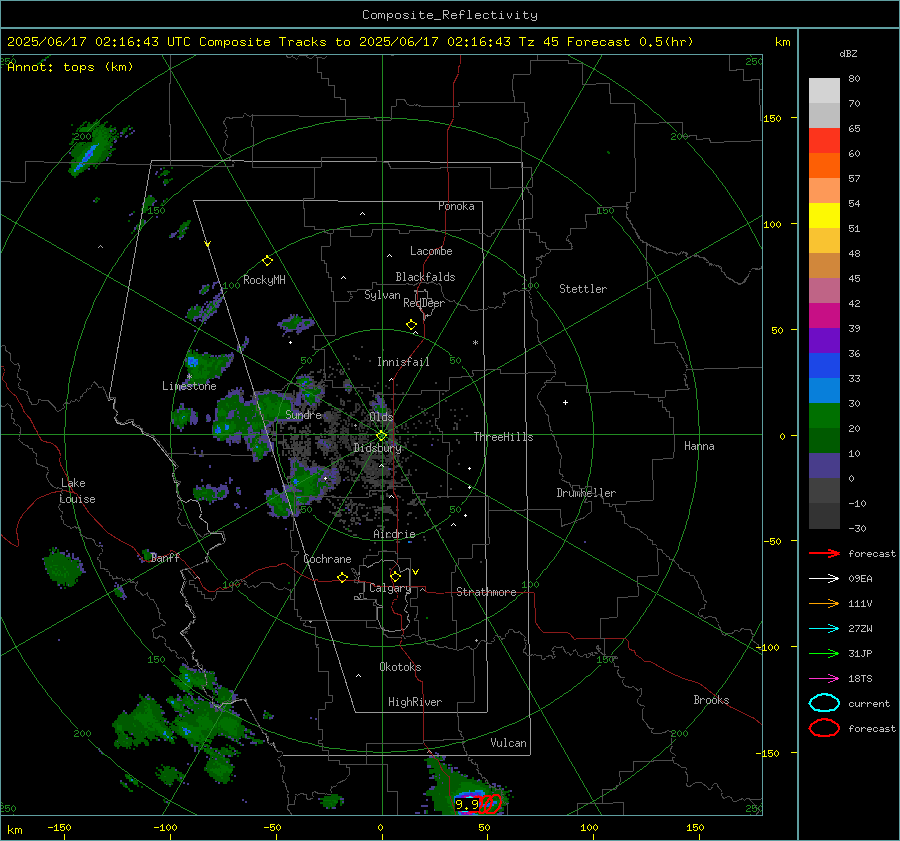This screenshot has height=841, width=900.
Task: Click the red forecast ellipse legend symbol
Action: [x=824, y=728]
